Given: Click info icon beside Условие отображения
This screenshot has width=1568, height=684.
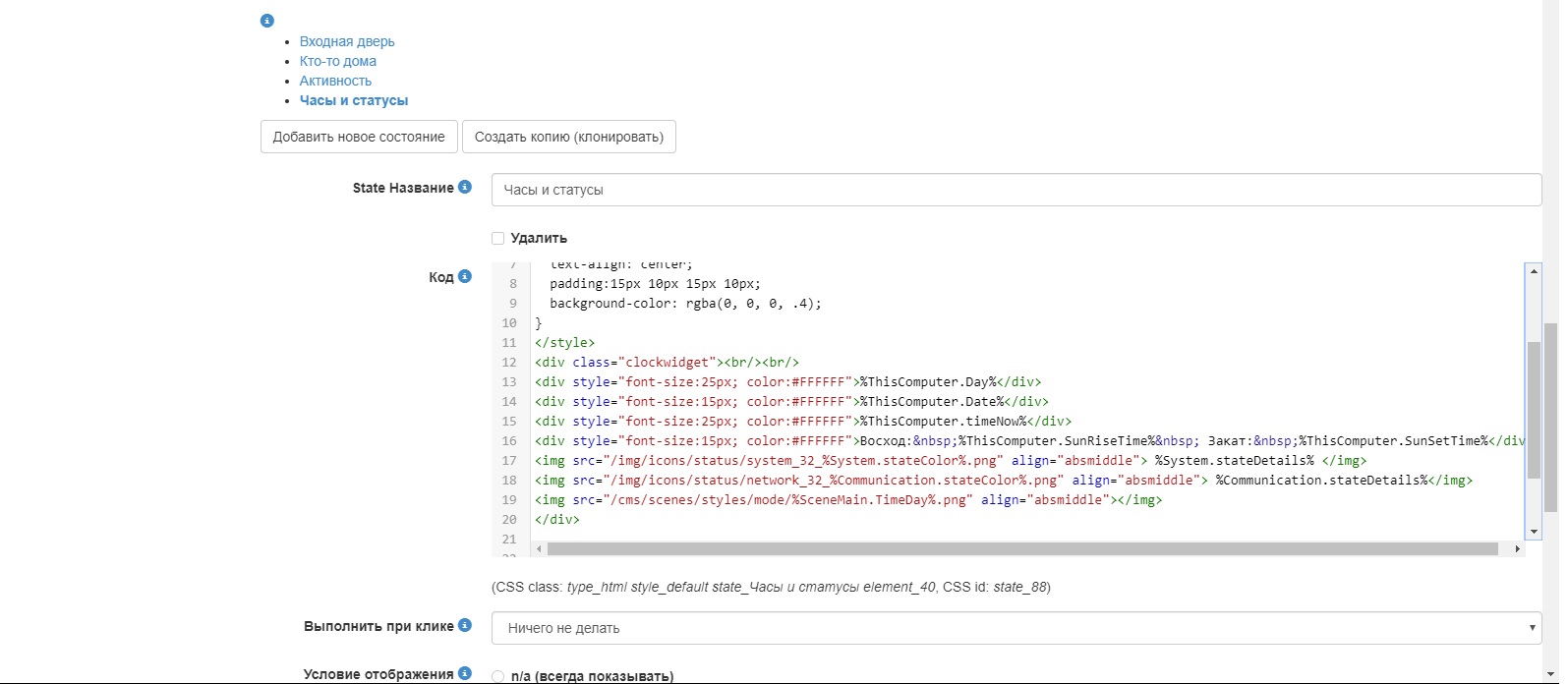Looking at the screenshot, I should [x=465, y=673].
